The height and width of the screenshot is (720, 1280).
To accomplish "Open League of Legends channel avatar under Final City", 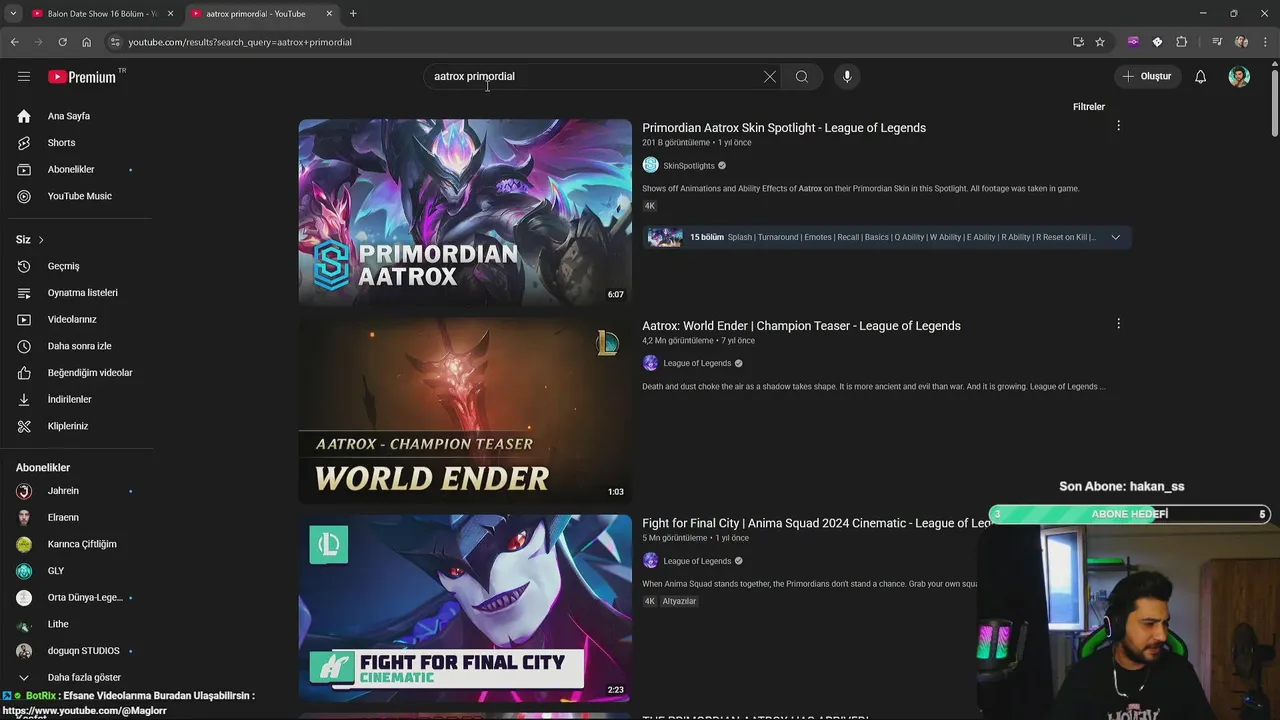I will point(650,561).
